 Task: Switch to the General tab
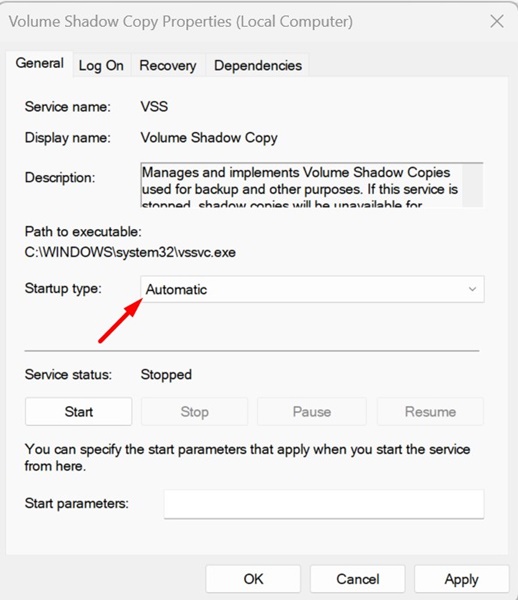click(40, 64)
